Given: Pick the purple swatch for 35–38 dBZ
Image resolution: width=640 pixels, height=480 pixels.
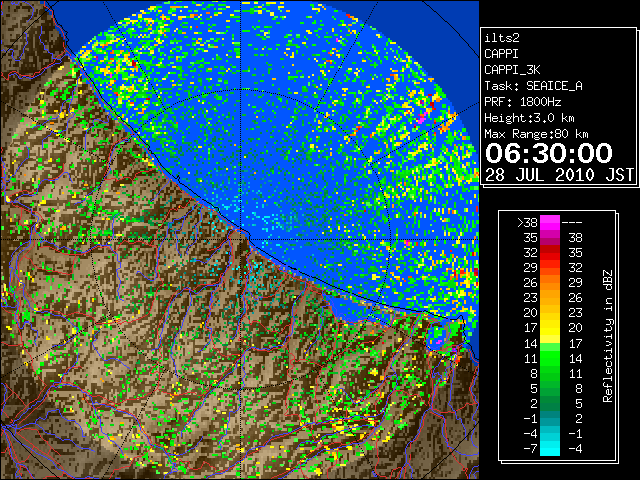Looking at the screenshot, I should click(550, 238).
